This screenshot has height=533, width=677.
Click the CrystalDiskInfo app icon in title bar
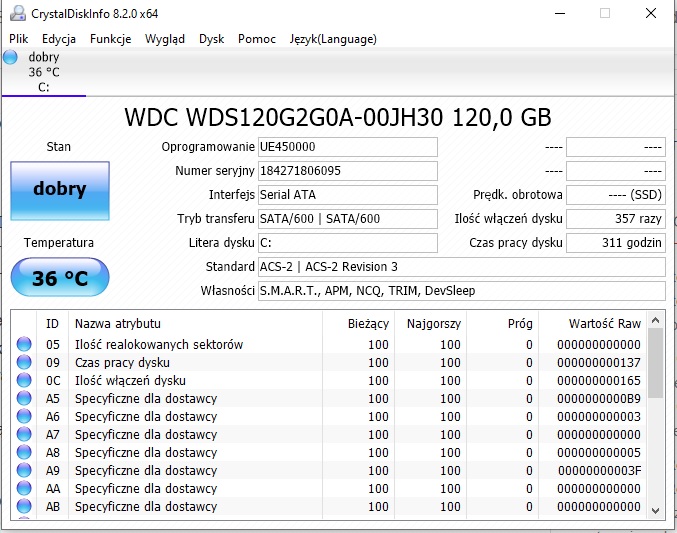[x=18, y=13]
